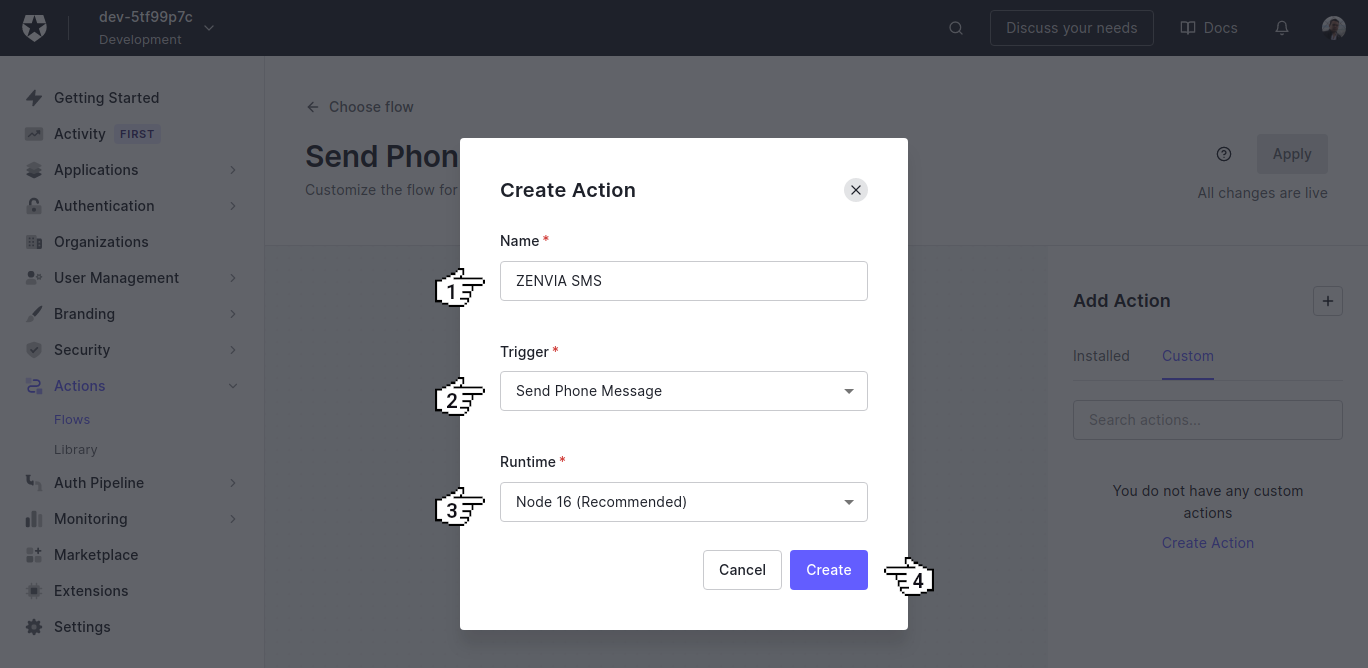
Task: Click the Create Action link in right panel
Action: pyautogui.click(x=1207, y=542)
